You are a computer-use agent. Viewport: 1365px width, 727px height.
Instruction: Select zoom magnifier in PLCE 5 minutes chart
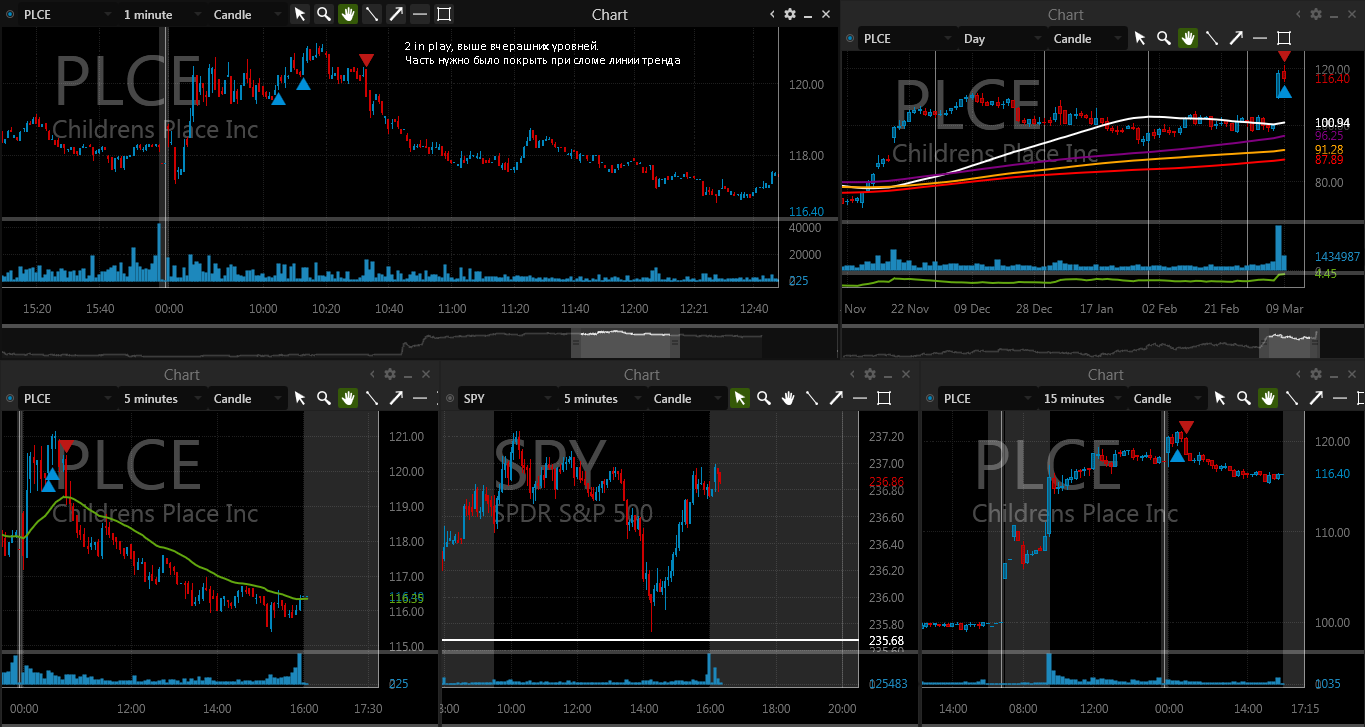[x=324, y=398]
